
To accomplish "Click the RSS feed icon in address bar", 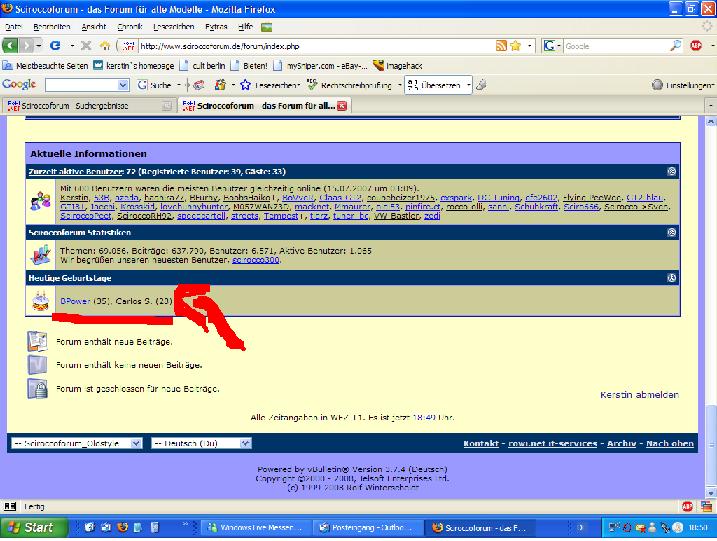I will pyautogui.click(x=502, y=46).
